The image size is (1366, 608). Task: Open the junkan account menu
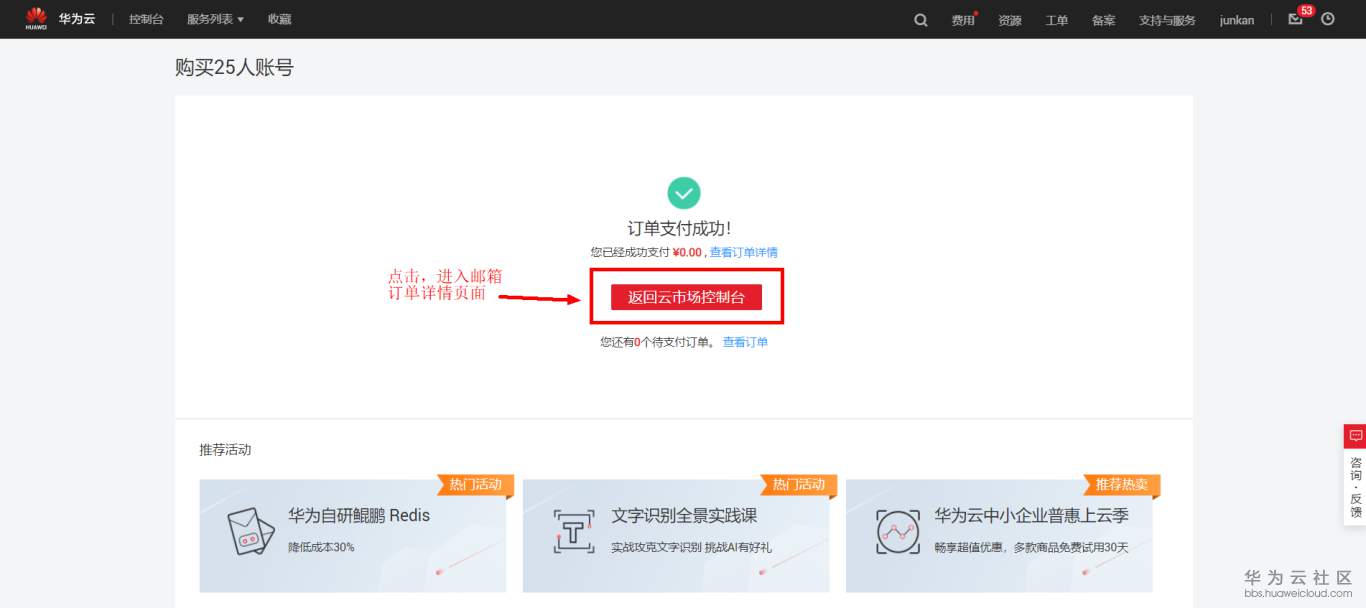tap(1237, 20)
